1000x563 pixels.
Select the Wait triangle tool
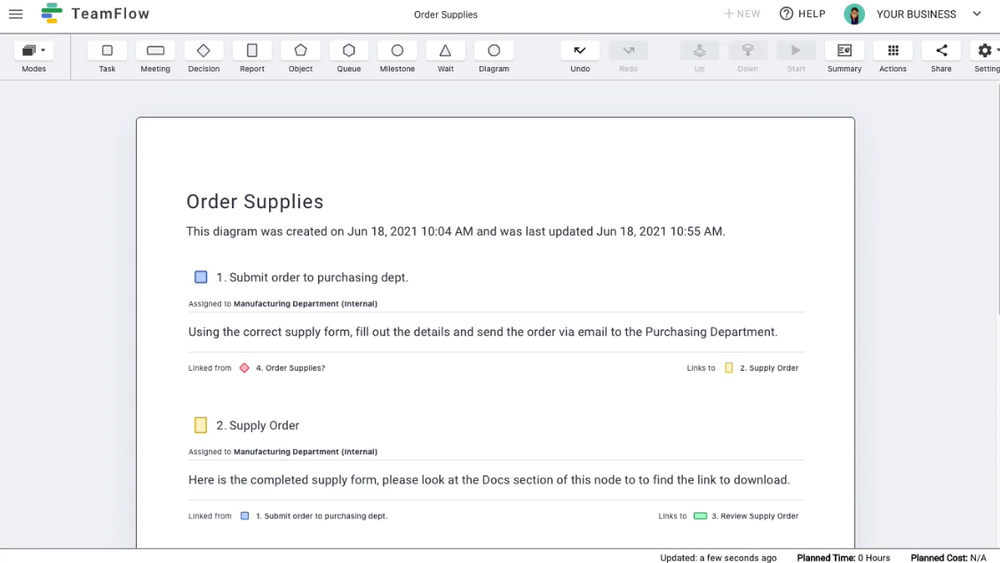point(445,51)
